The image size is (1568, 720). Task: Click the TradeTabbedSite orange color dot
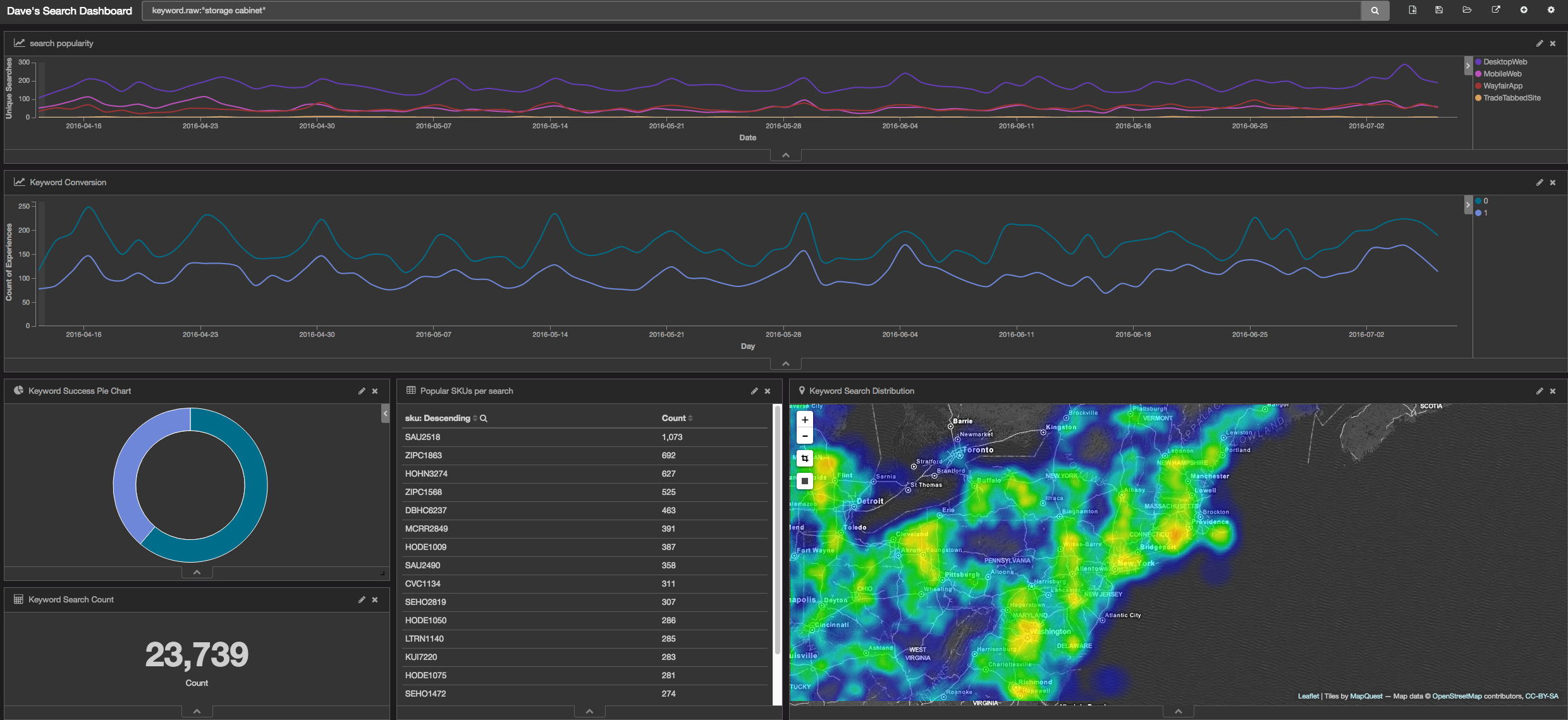pyautogui.click(x=1478, y=98)
